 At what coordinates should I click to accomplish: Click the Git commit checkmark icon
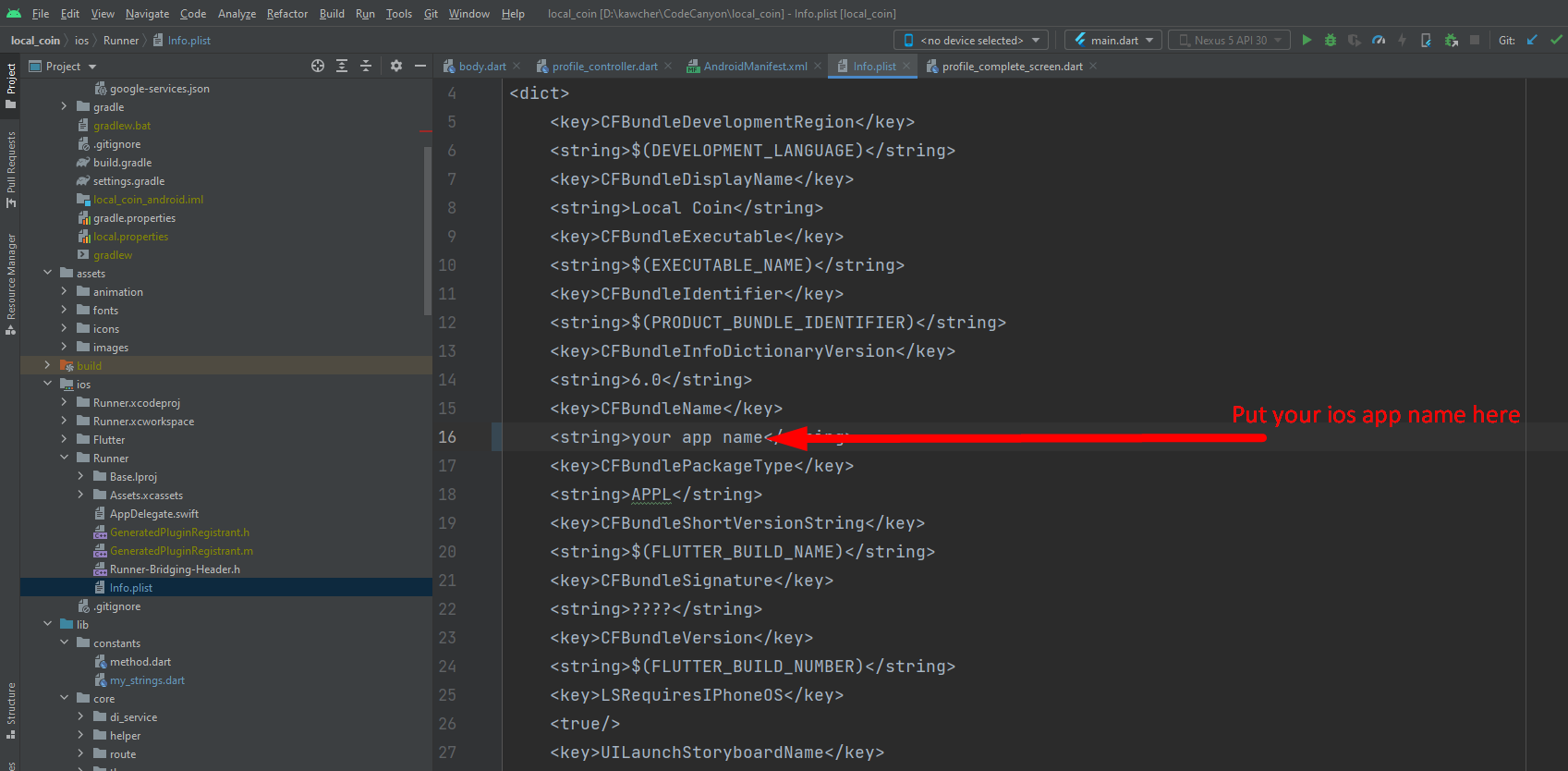point(1556,40)
